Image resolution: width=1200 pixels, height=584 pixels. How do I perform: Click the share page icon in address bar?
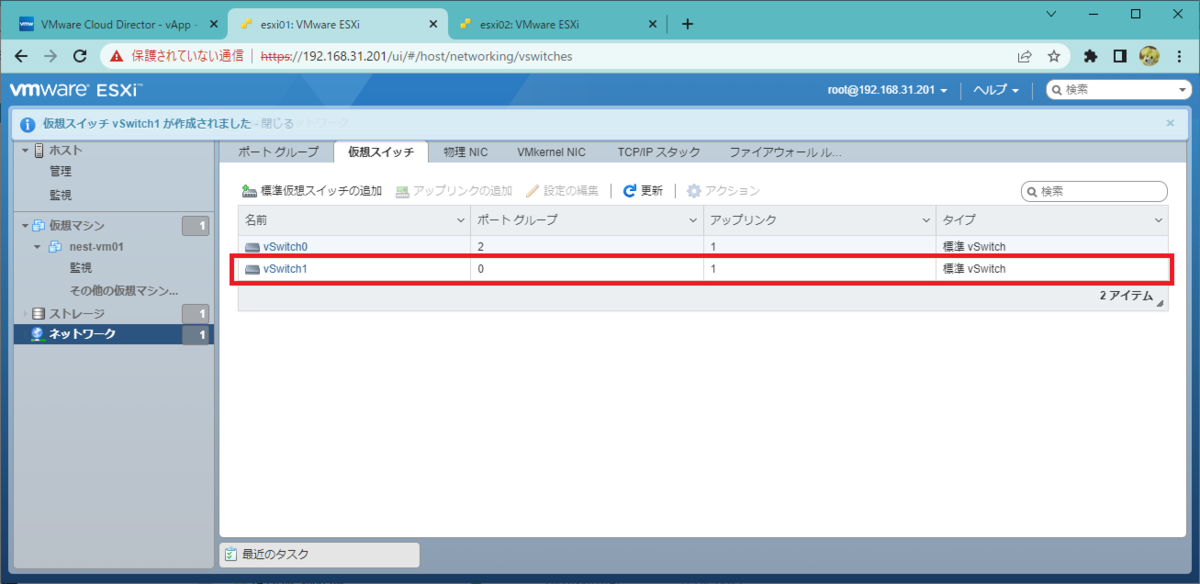(x=1025, y=56)
